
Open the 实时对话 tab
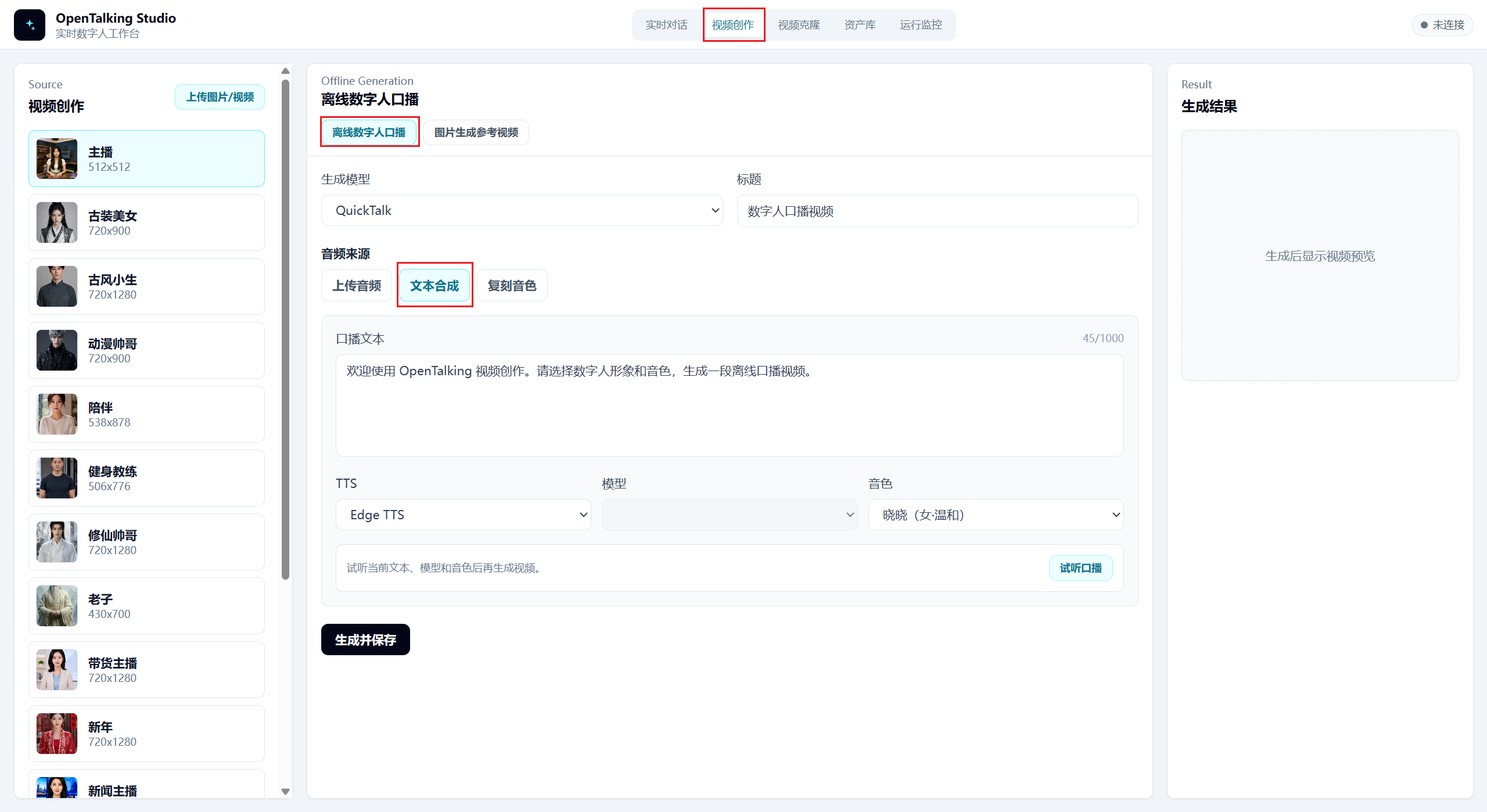pos(666,25)
